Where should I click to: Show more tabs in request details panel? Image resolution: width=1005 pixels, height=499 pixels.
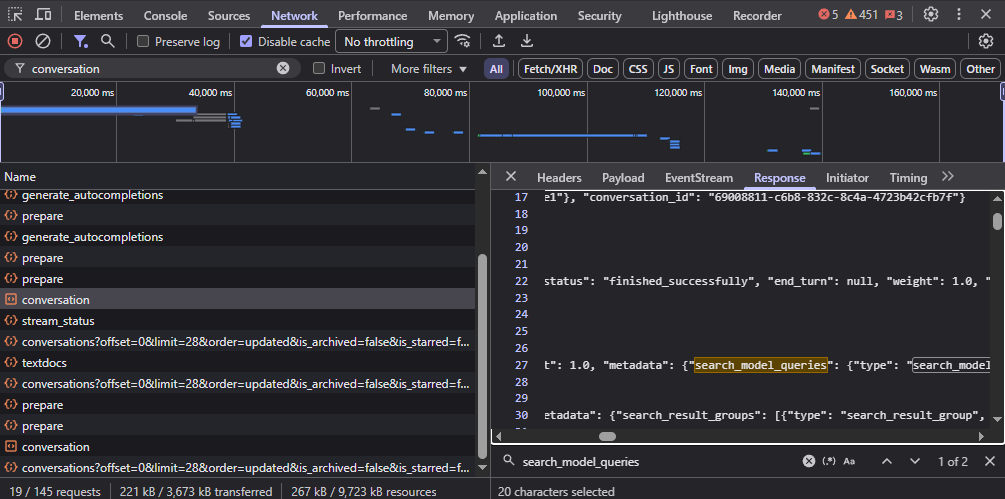click(x=948, y=177)
